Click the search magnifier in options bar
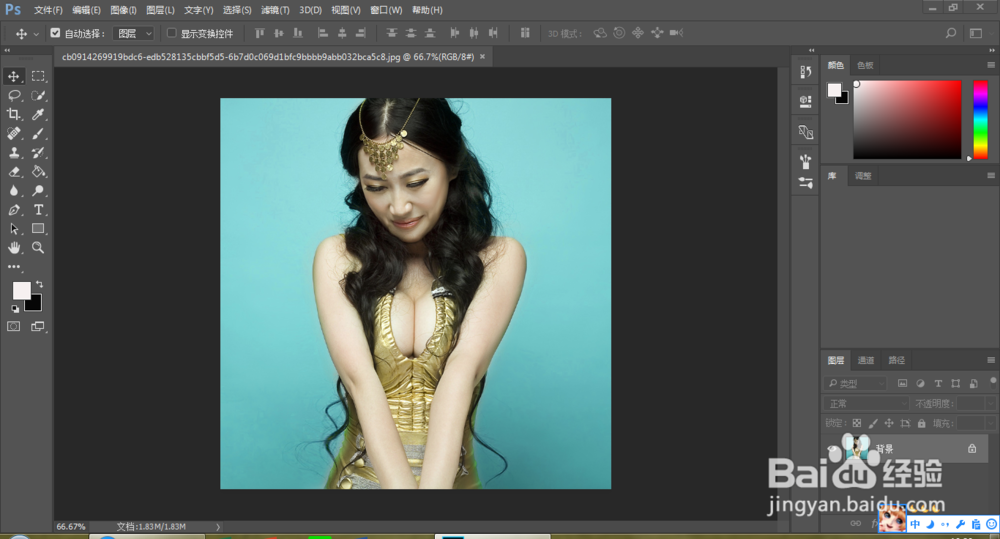Screen dimensions: 1000x539 coord(951,33)
